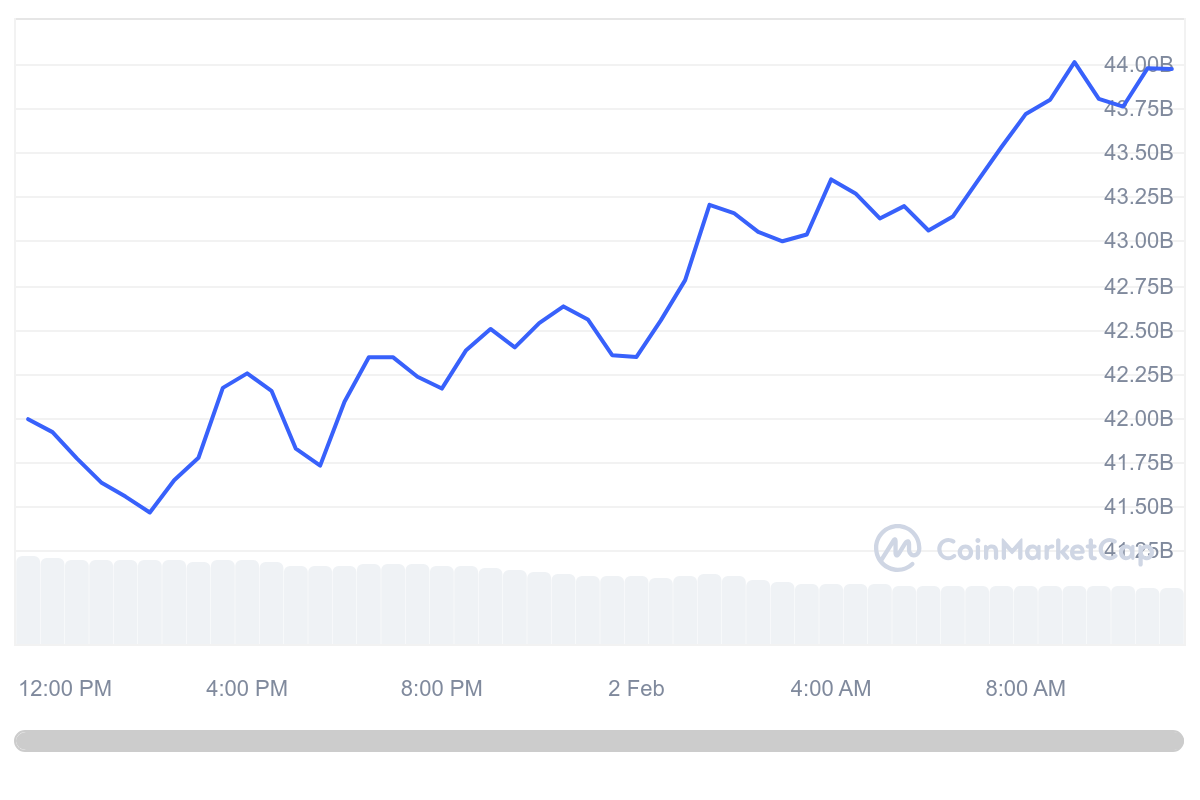
Task: Click the 12:00 PM time axis label
Action: pyautogui.click(x=66, y=689)
